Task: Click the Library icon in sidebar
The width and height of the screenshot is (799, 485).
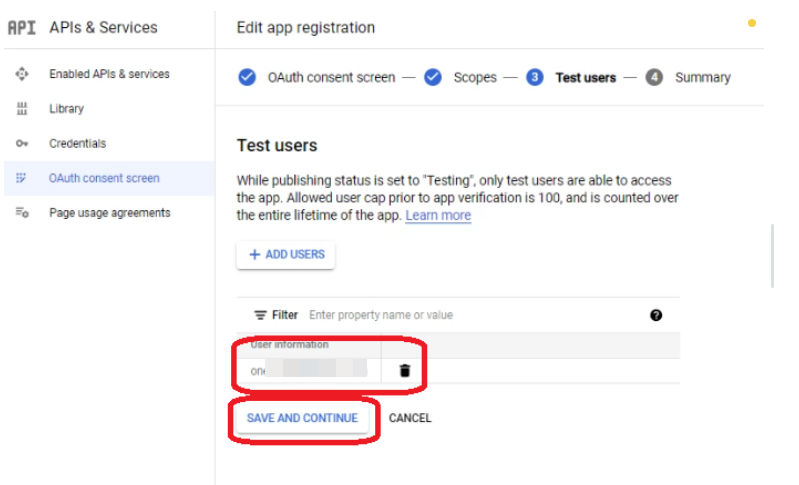Action: 22,109
